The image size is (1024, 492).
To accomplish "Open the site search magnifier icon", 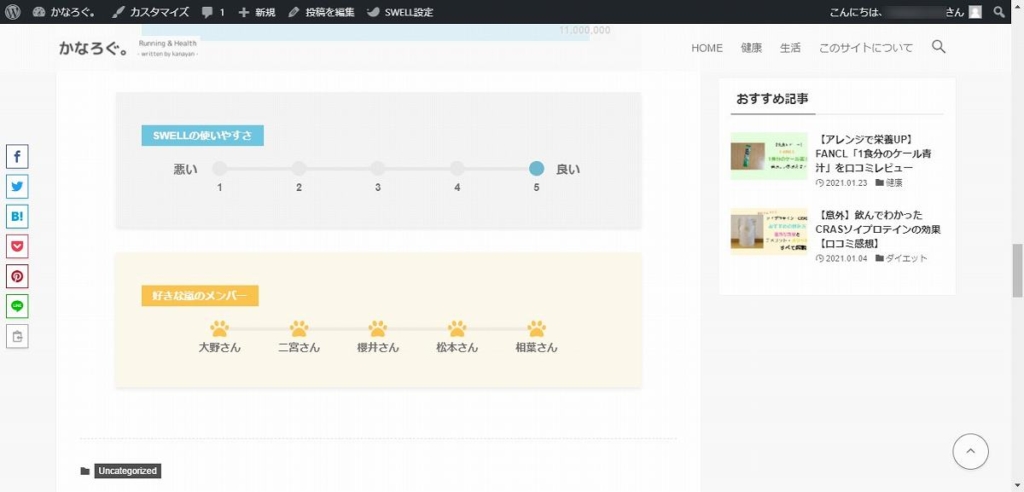I will click(938, 47).
